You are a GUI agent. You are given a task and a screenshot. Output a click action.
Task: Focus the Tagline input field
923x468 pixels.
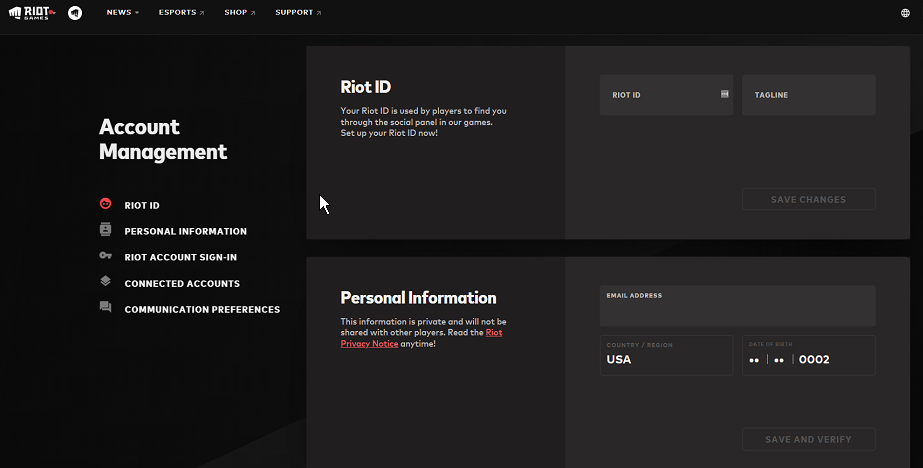pos(808,95)
